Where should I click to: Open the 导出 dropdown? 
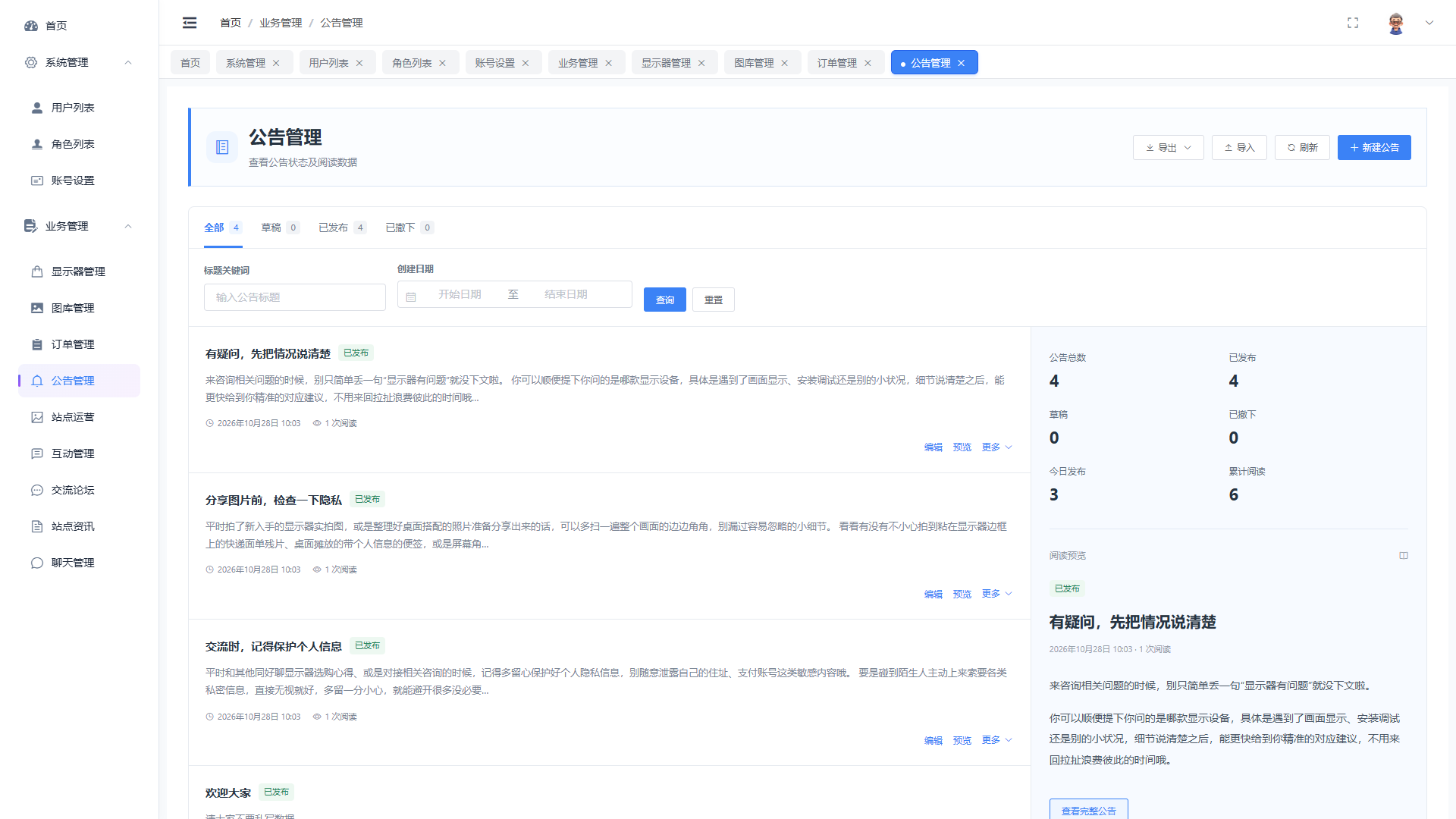tap(1169, 148)
